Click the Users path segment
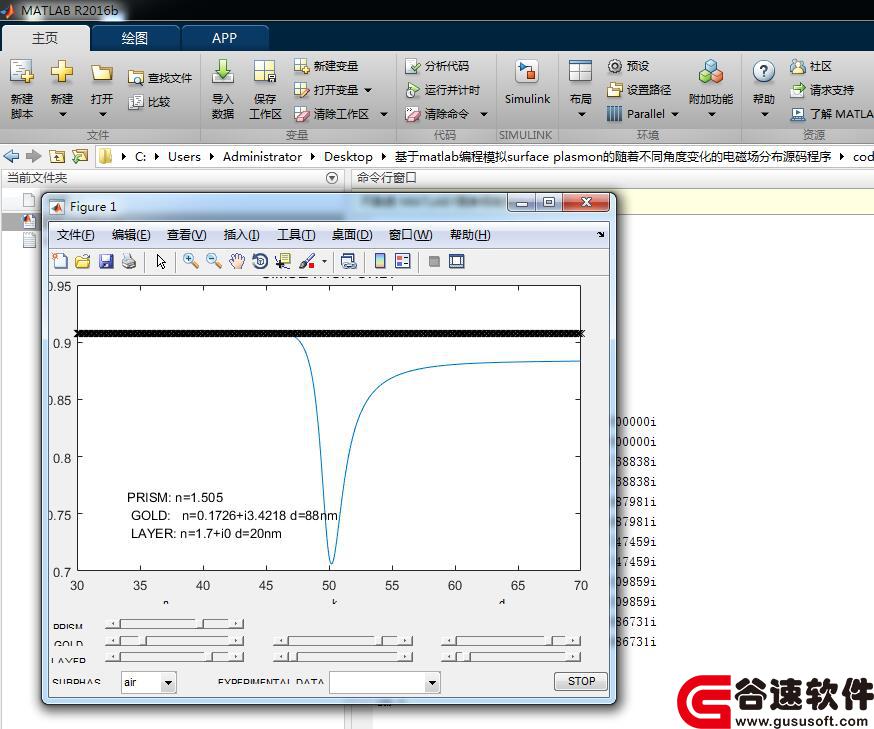Image resolution: width=874 pixels, height=729 pixels. coord(184,157)
